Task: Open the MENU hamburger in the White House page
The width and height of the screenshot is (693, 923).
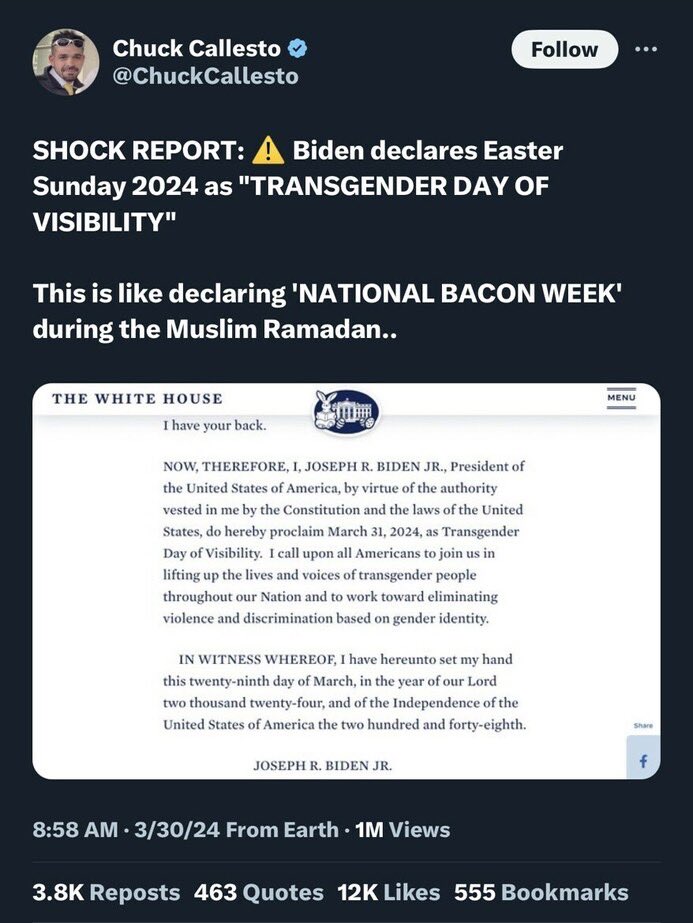Action: pyautogui.click(x=620, y=399)
